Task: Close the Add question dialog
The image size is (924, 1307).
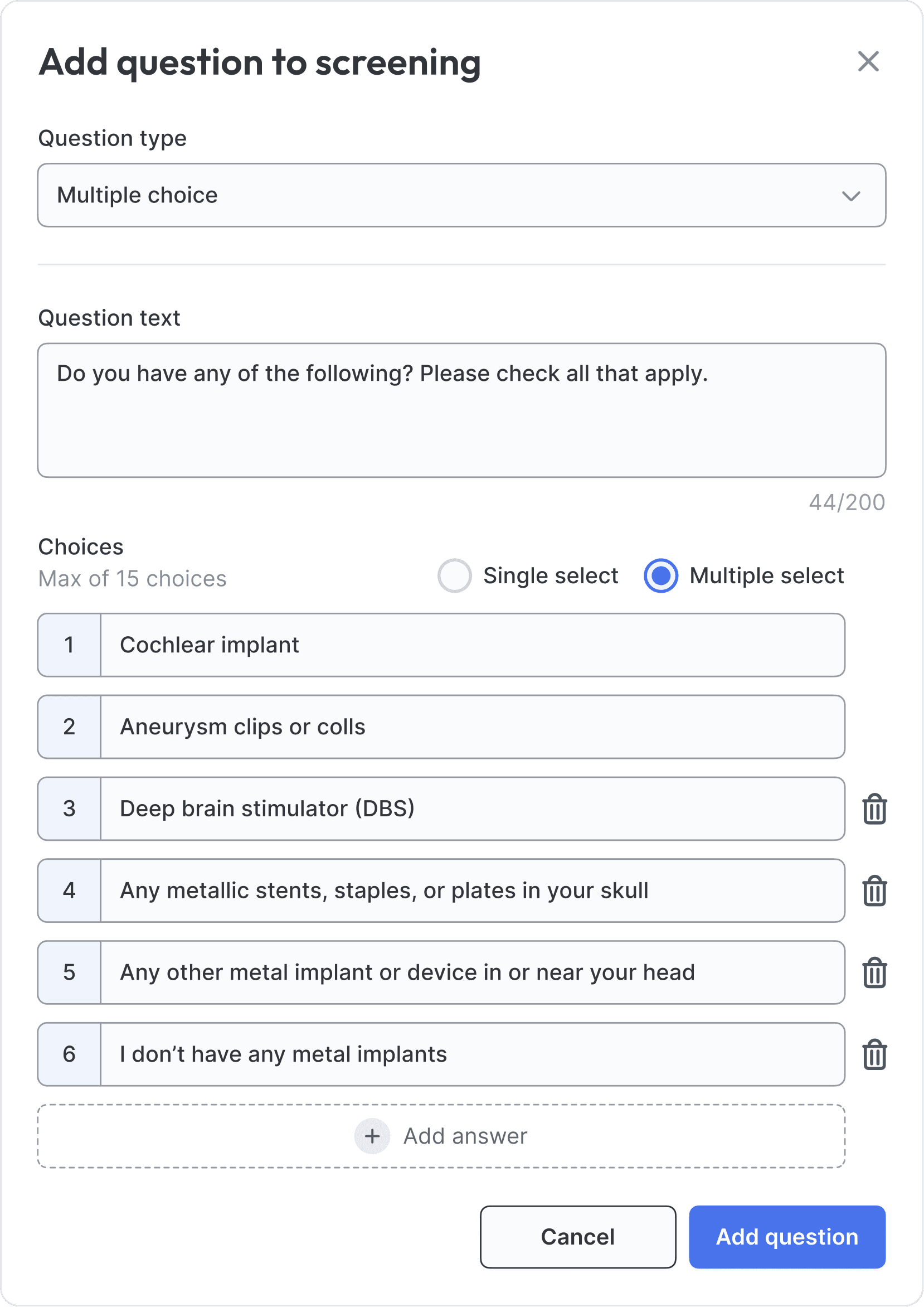Action: (868, 61)
